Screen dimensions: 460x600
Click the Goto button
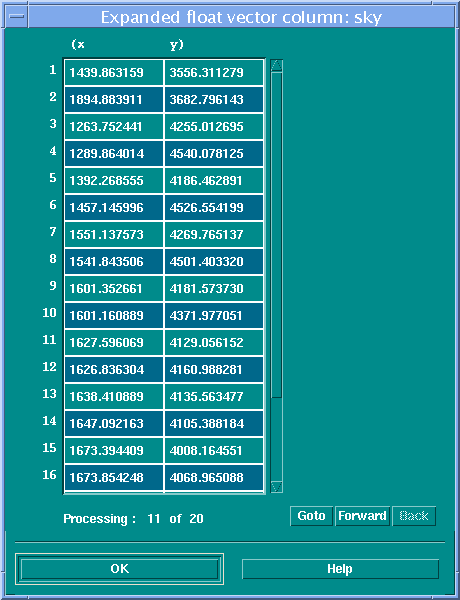312,516
